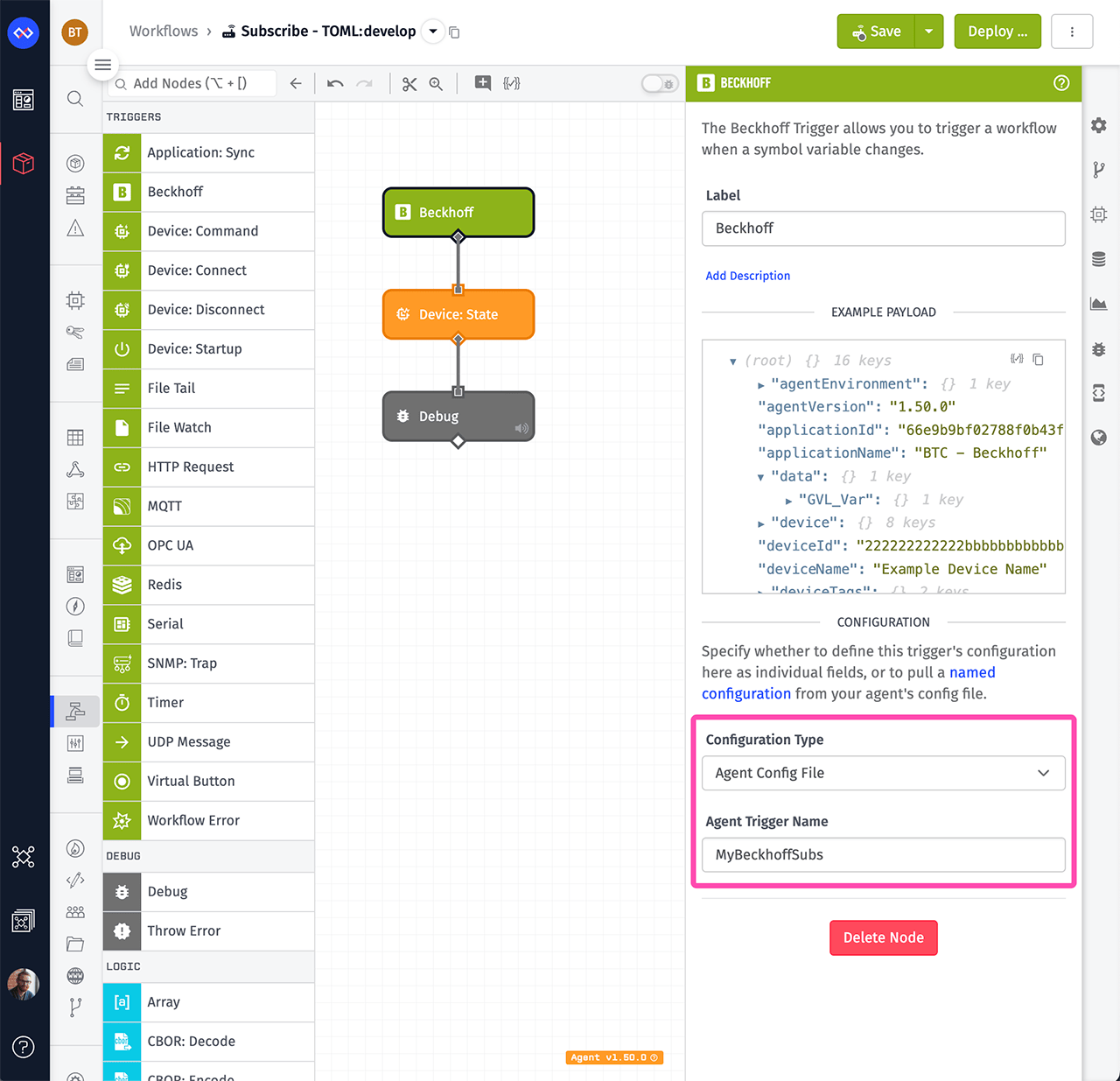Expand the agentEnvironment key in payload

coord(761,385)
